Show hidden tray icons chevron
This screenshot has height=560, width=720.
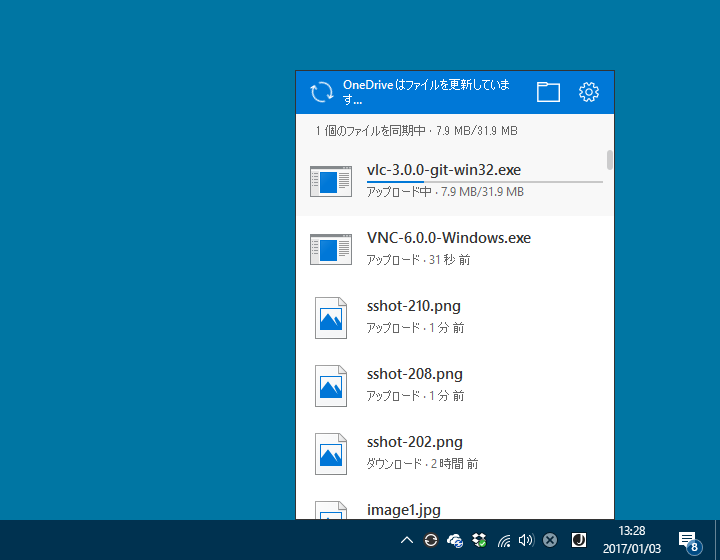(x=407, y=540)
